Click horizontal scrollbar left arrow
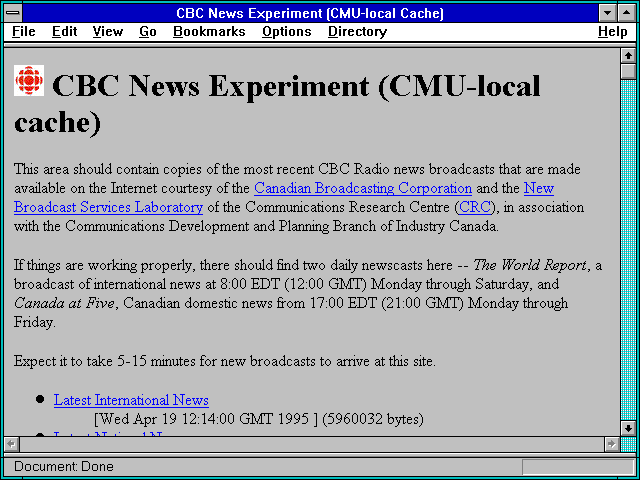The width and height of the screenshot is (640, 480). click(x=11, y=444)
